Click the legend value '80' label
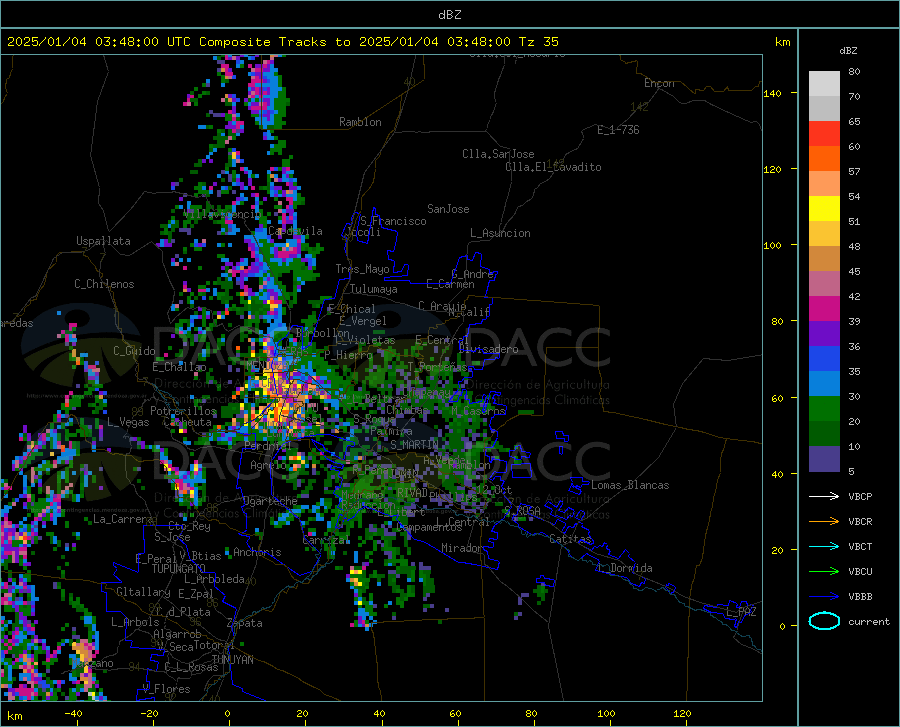This screenshot has height=727, width=900. click(854, 72)
